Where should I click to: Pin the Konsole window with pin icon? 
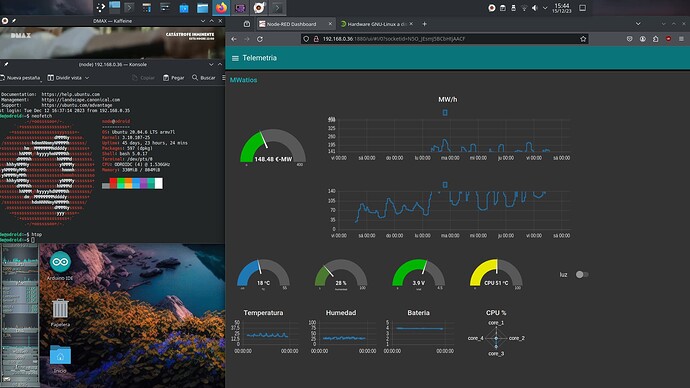6,64
